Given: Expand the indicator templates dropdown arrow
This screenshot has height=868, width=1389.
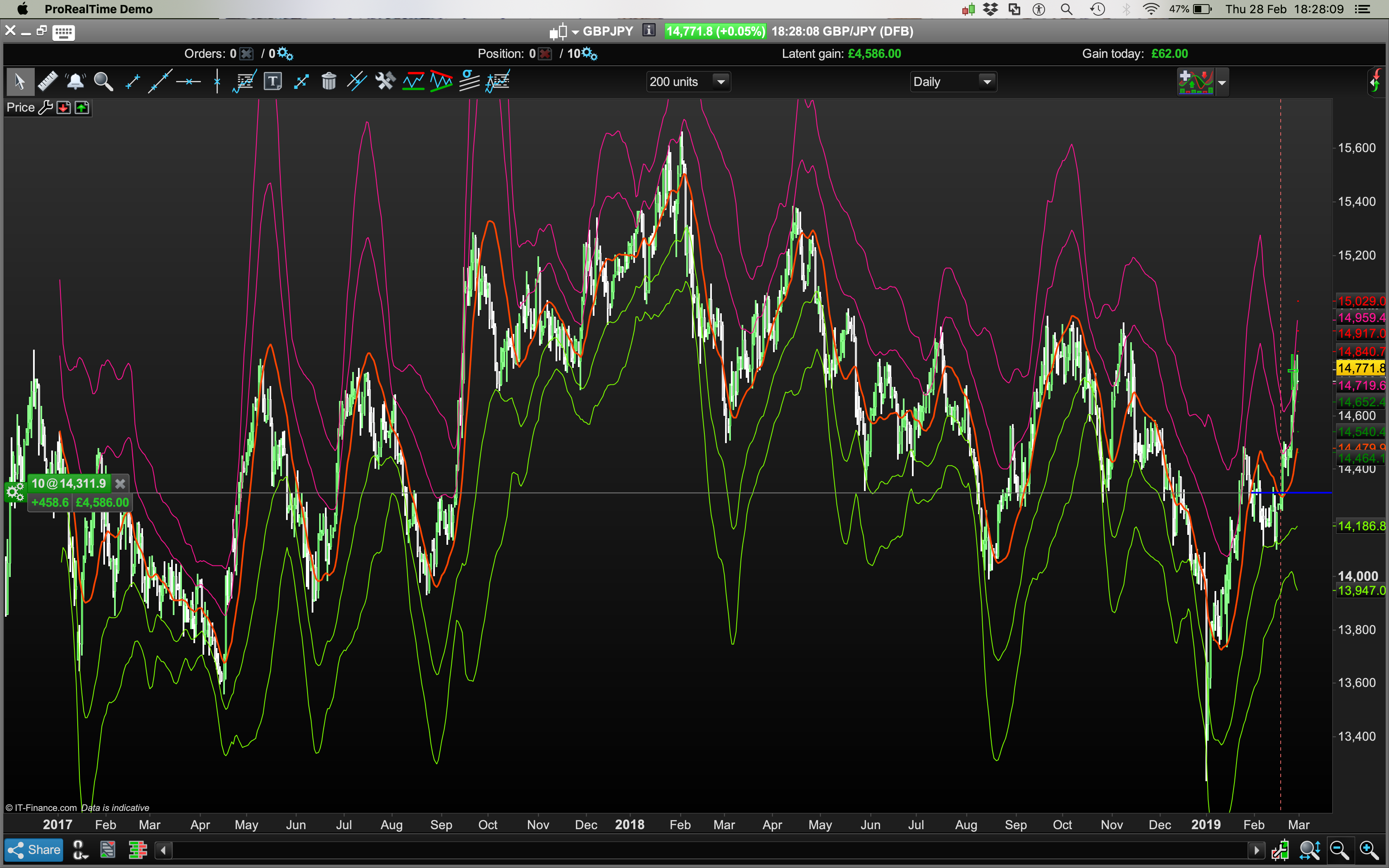Looking at the screenshot, I should 1222,83.
